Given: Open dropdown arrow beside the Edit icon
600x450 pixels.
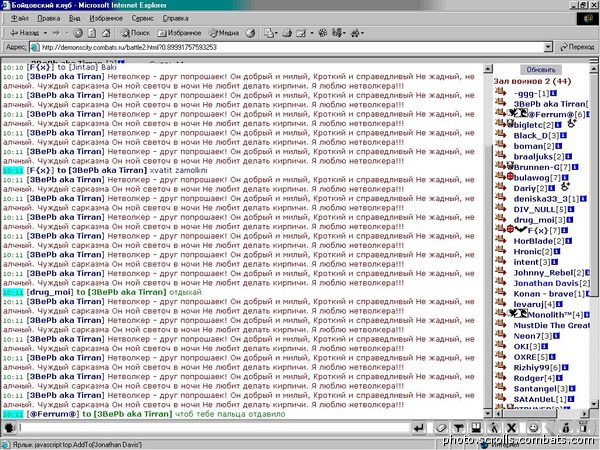Looking at the screenshot, I should [x=311, y=33].
